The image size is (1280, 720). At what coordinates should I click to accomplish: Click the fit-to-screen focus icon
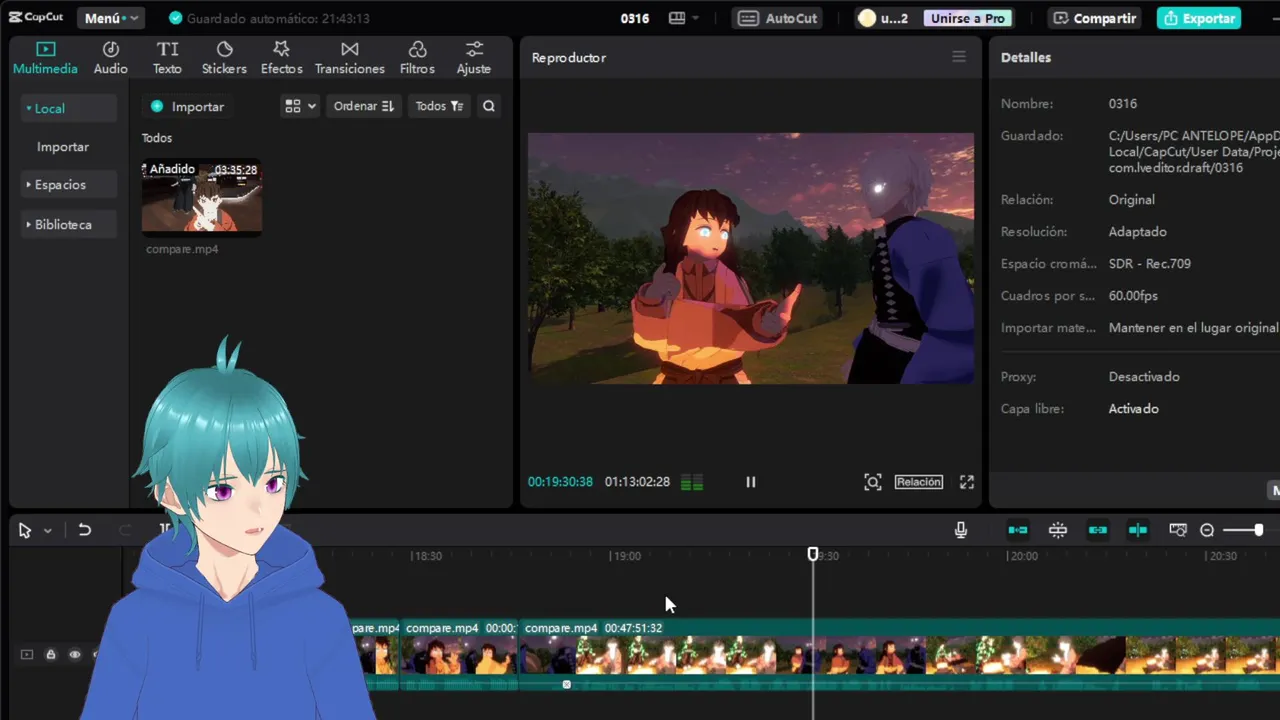pyautogui.click(x=873, y=482)
